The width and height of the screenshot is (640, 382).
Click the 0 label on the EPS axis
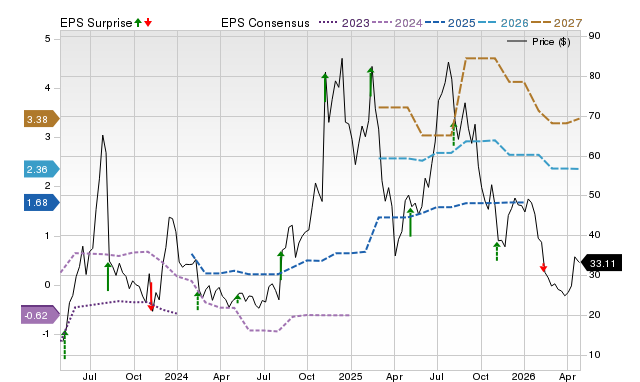48,285
